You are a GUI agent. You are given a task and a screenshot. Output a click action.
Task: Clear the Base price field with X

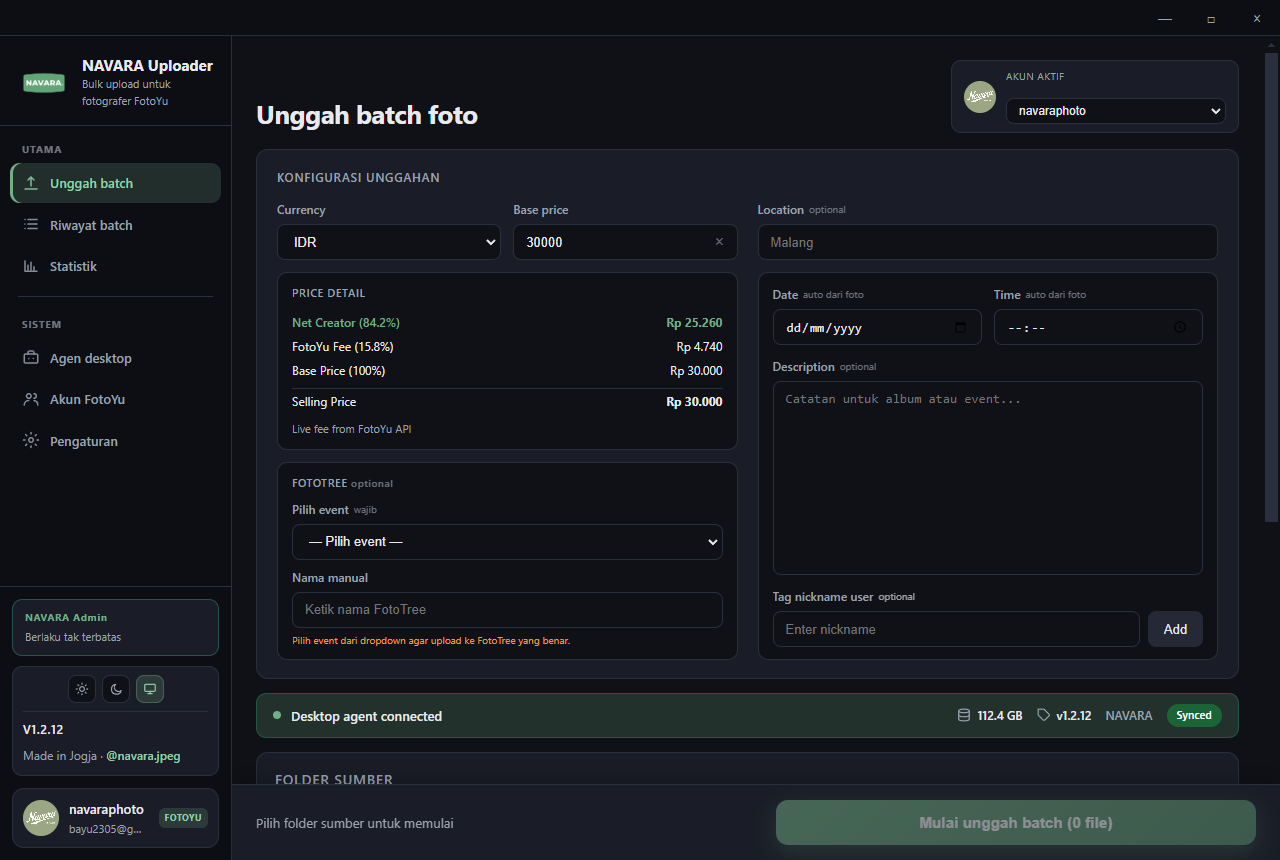tap(719, 242)
